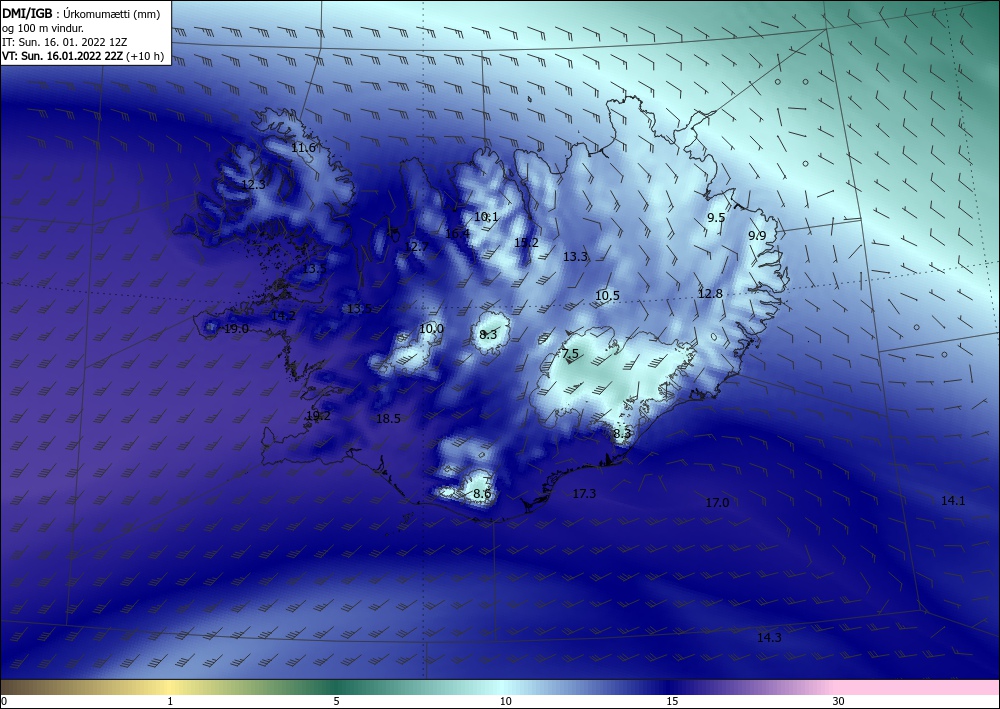The width and height of the screenshot is (1000, 709).
Task: Click the initial time 'IT: Sun. 16. 01. 2022 12Z'
Action: [x=64, y=42]
